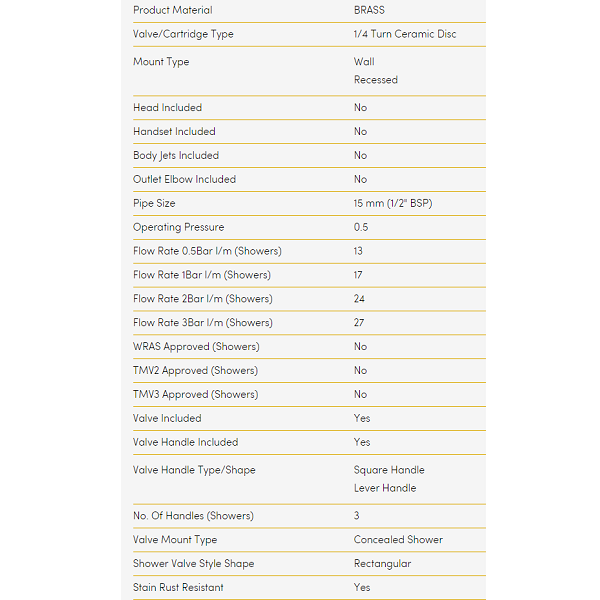Click the Operating Pressure label
The height and width of the screenshot is (600, 600).
point(178,228)
